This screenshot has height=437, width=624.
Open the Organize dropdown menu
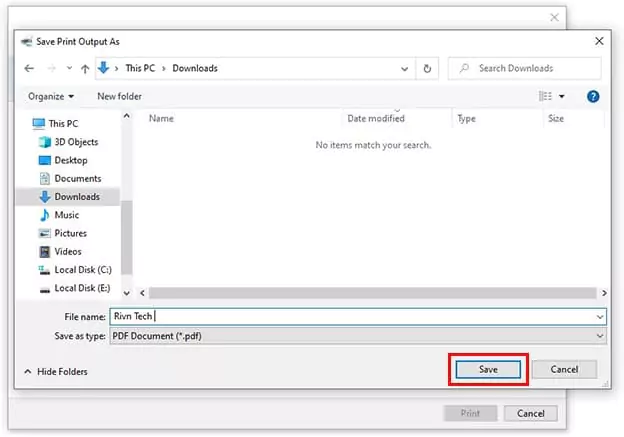tap(51, 97)
